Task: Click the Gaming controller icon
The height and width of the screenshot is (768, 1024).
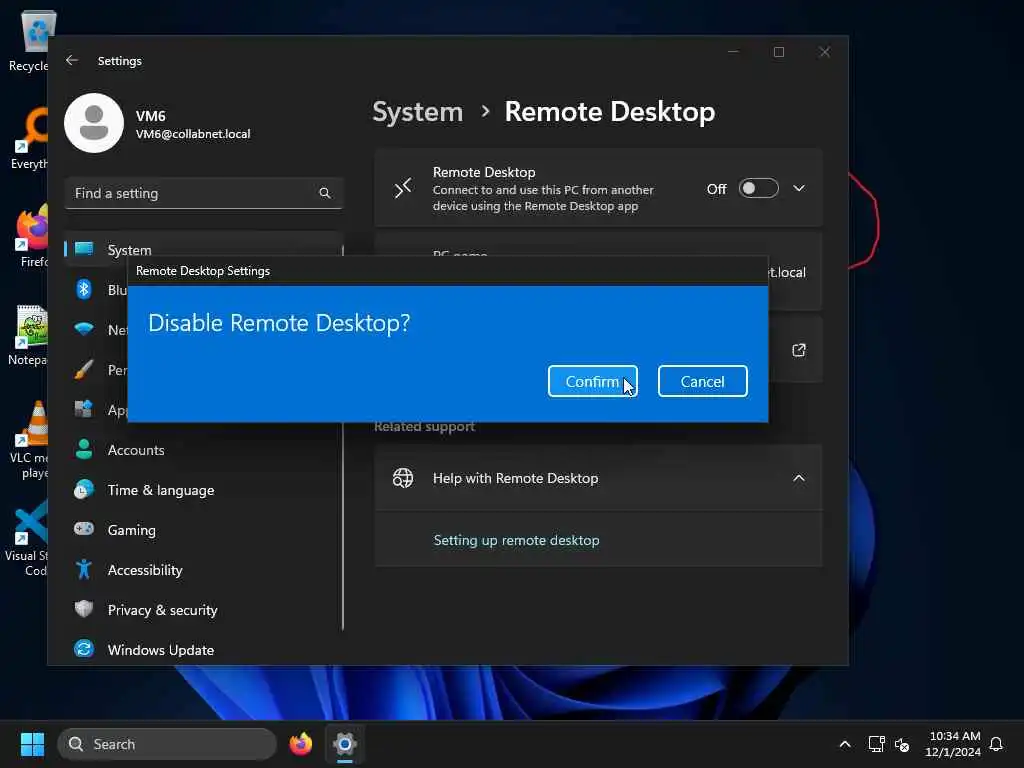Action: click(x=84, y=529)
